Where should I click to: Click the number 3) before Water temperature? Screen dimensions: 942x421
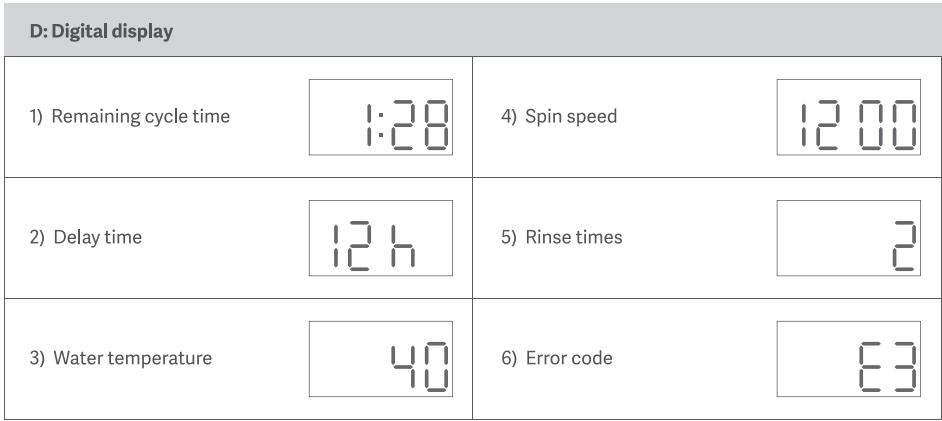(x=37, y=358)
